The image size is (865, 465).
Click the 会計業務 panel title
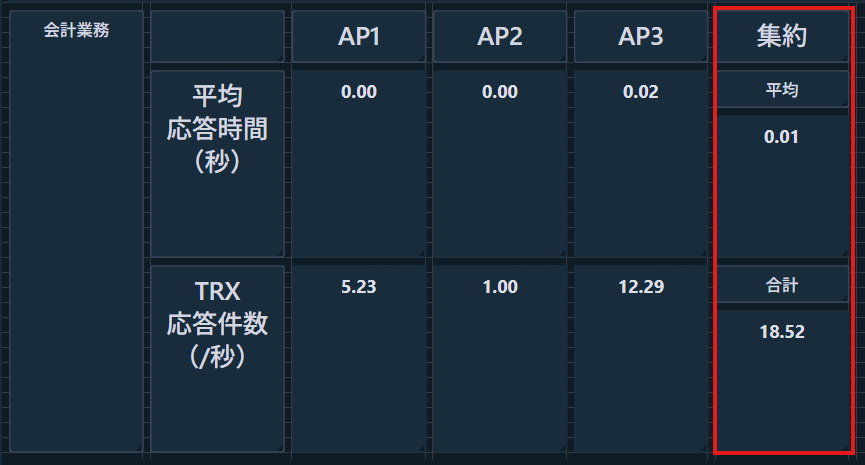click(77, 30)
